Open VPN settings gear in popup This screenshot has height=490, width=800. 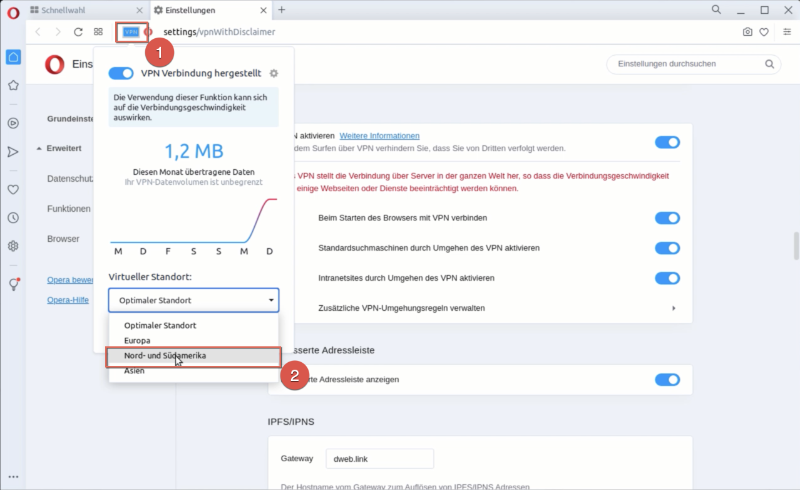pyautogui.click(x=274, y=74)
